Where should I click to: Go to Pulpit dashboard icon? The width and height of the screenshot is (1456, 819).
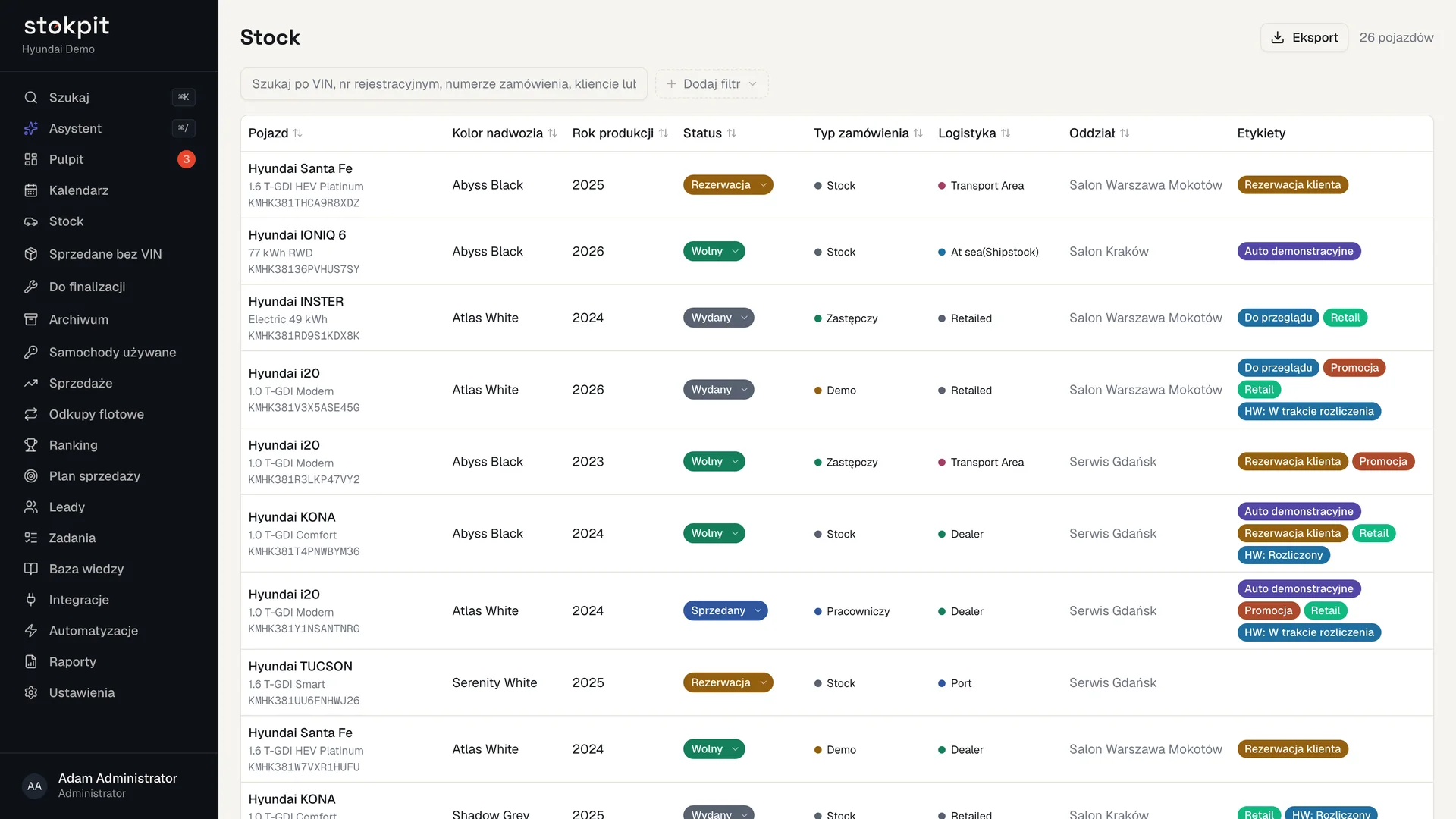pyautogui.click(x=31, y=159)
